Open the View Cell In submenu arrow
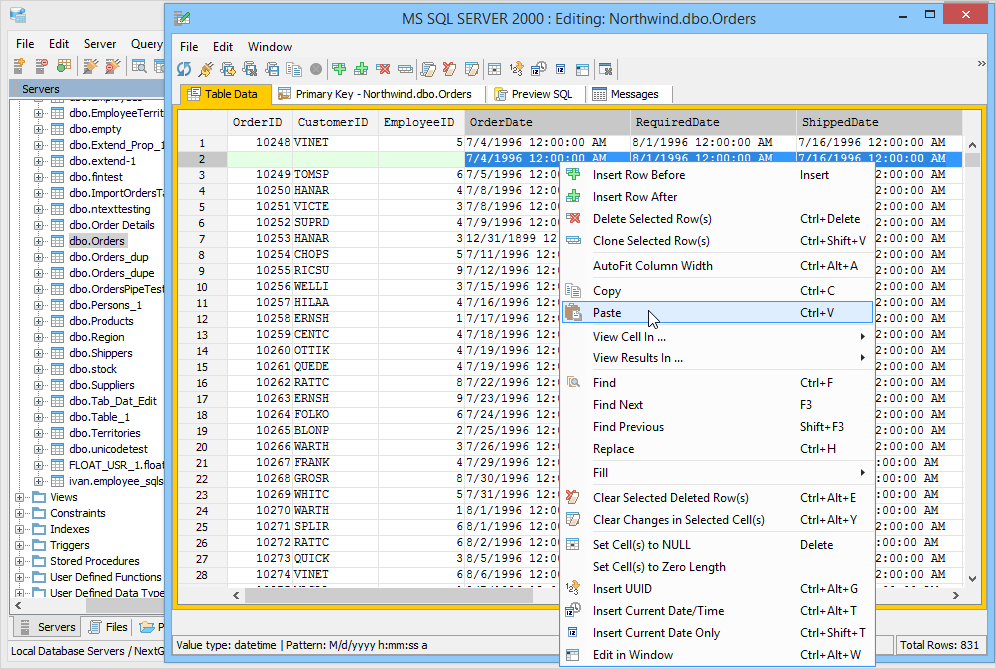 tap(863, 337)
